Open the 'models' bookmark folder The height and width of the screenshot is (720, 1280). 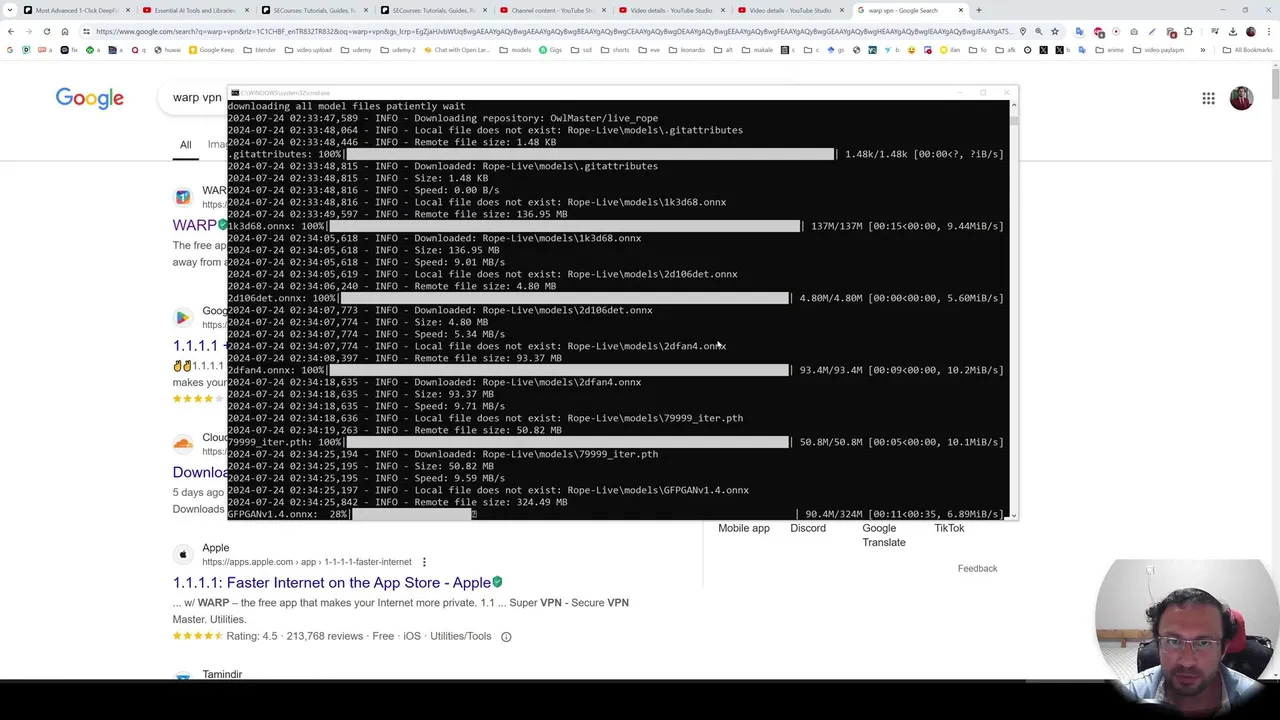pyautogui.click(x=515, y=50)
